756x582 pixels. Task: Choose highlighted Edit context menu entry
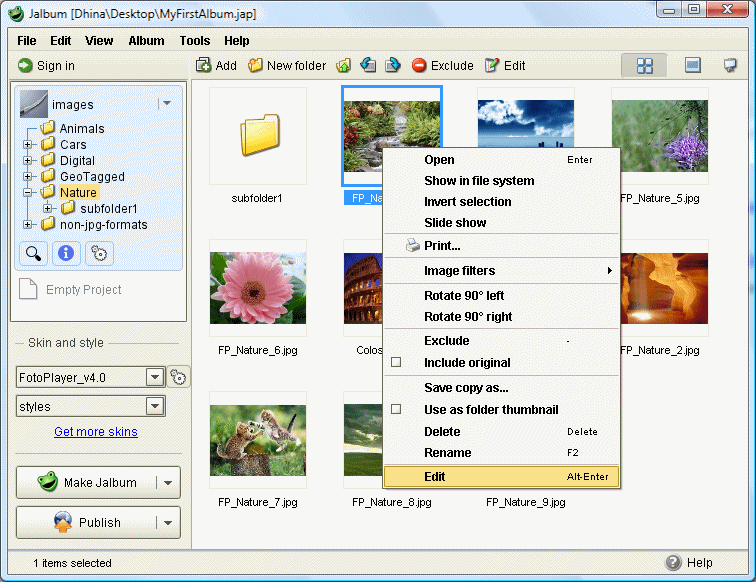point(501,476)
